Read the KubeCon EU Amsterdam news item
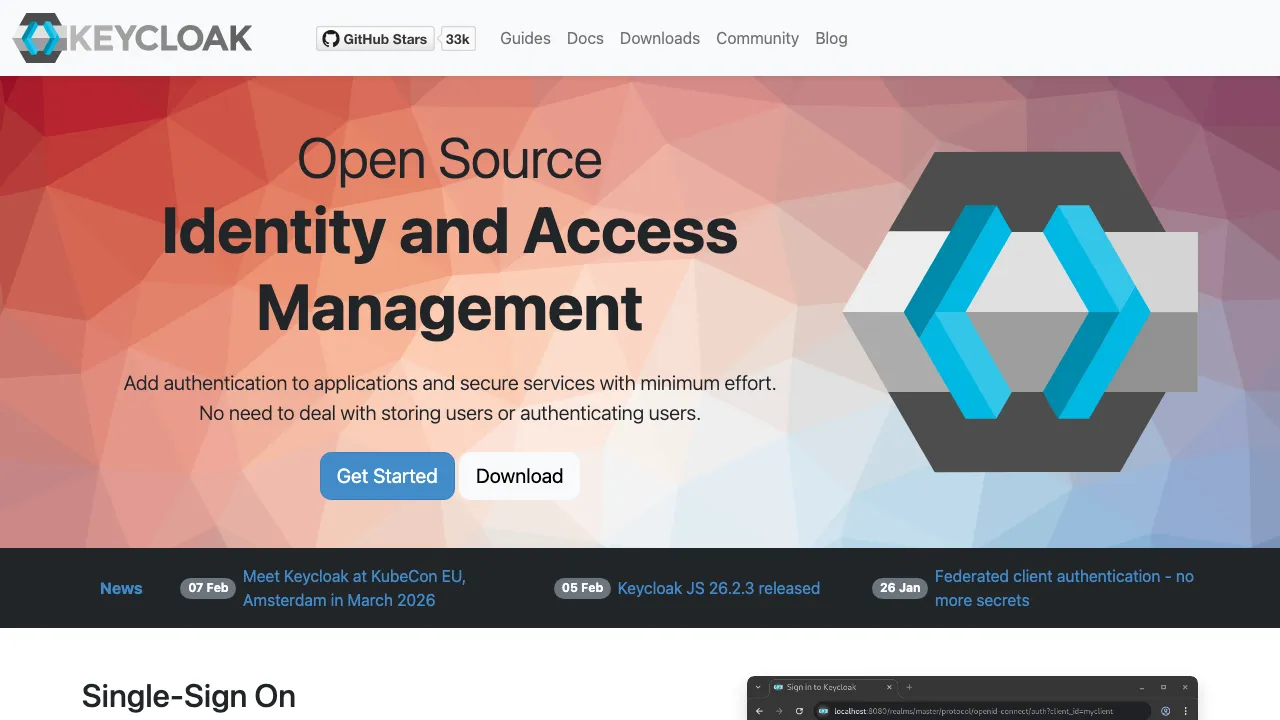1280x720 pixels. pos(354,588)
